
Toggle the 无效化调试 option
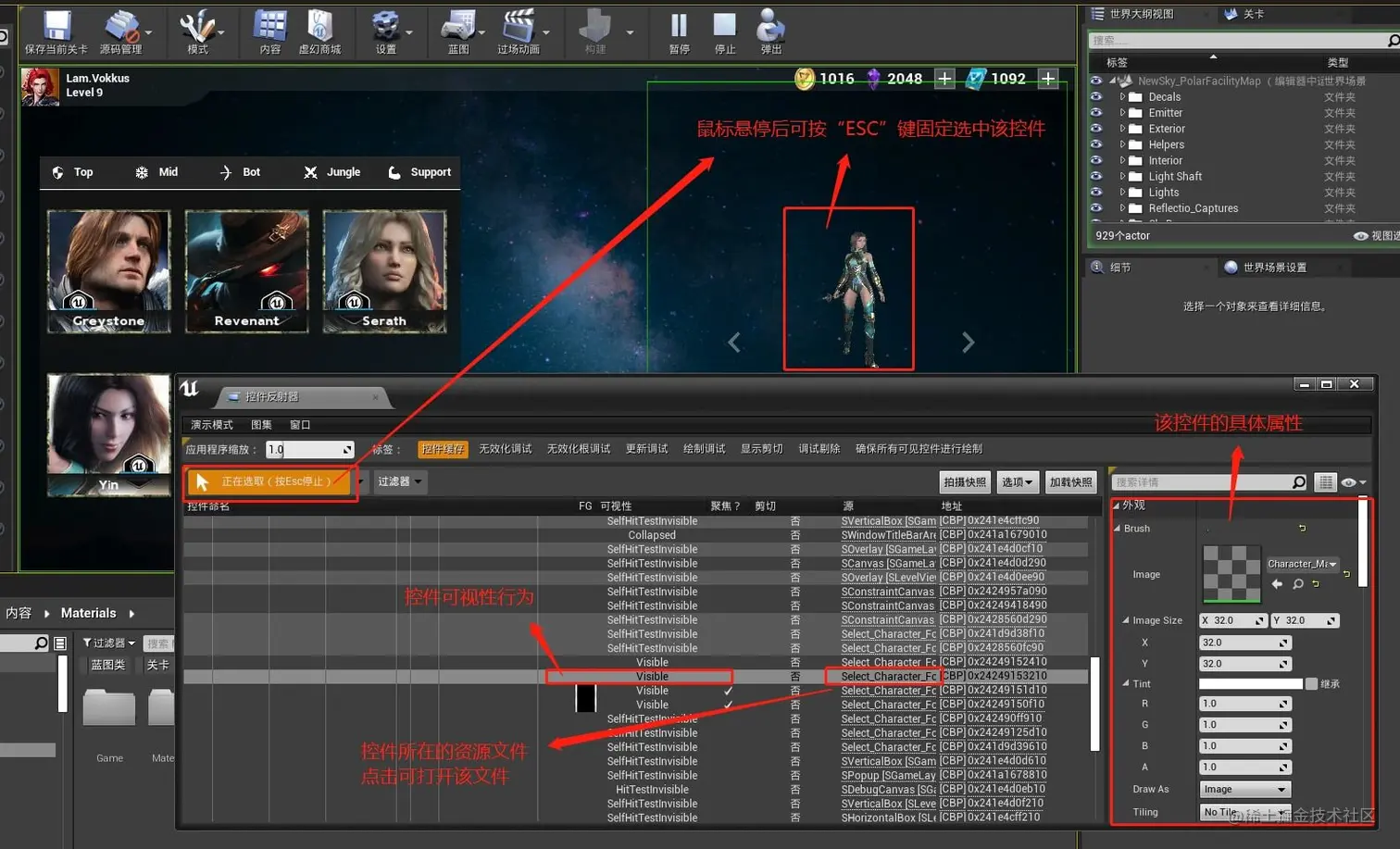coord(506,449)
